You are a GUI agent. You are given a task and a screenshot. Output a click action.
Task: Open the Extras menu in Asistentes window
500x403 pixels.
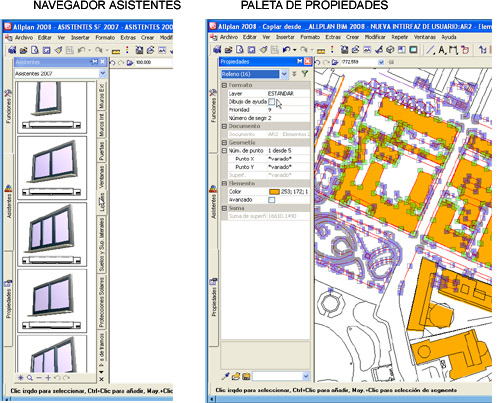[x=128, y=38]
